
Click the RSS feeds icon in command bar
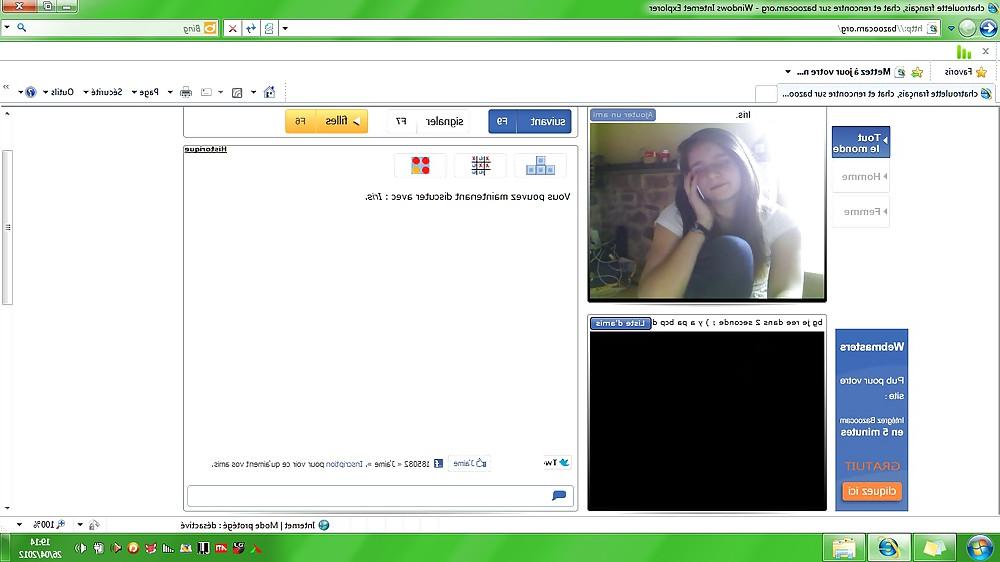[237, 92]
